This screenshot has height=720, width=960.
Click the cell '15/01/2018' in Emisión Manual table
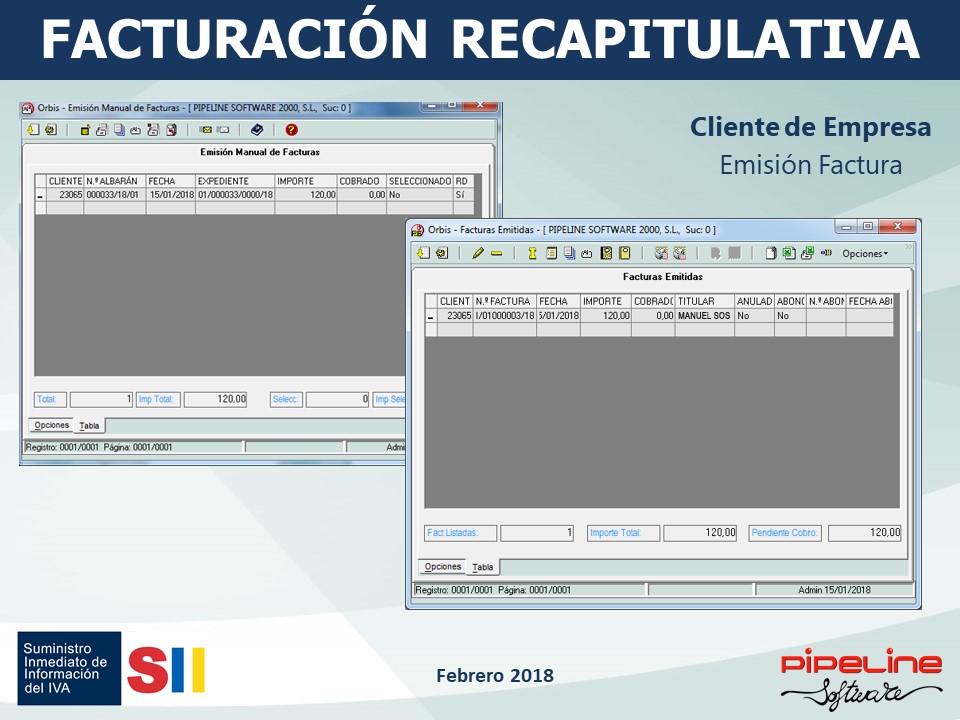(171, 195)
